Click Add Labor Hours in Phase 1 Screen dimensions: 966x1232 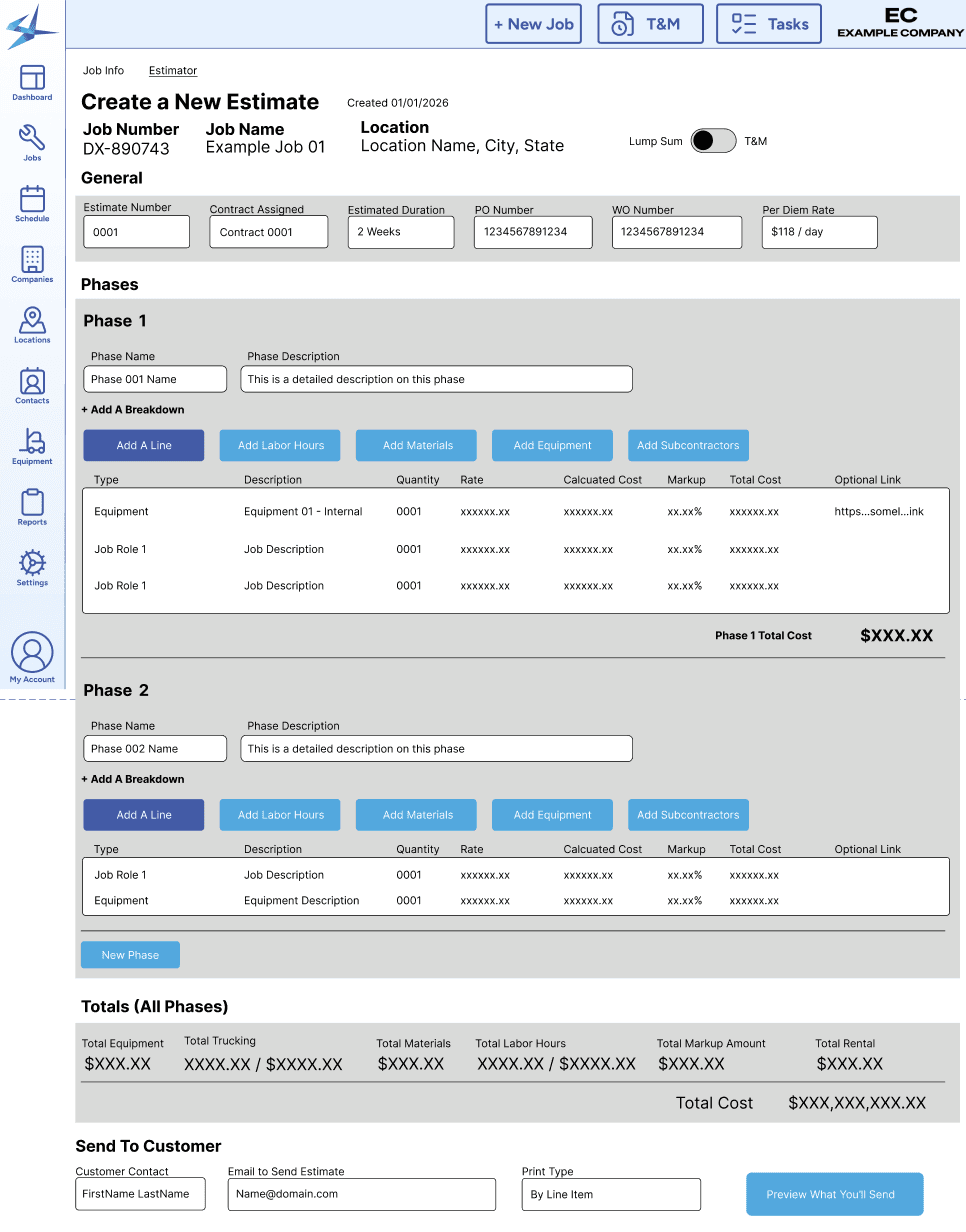point(280,445)
